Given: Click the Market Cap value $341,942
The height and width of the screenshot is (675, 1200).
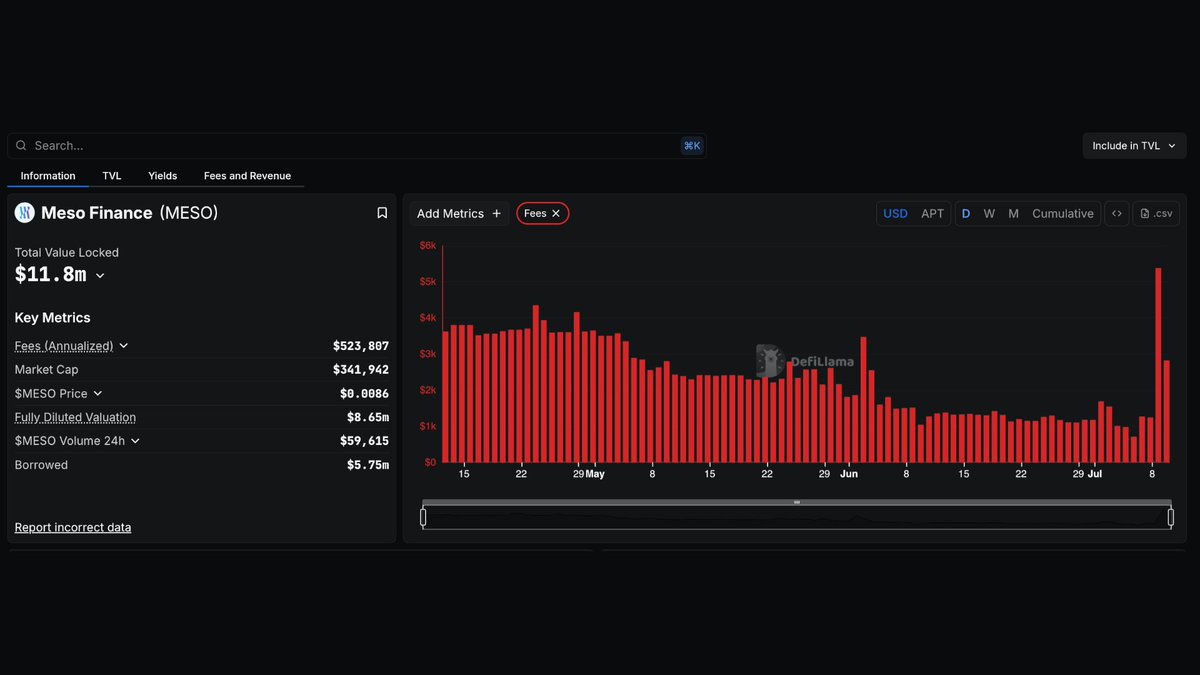Looking at the screenshot, I should point(361,370).
